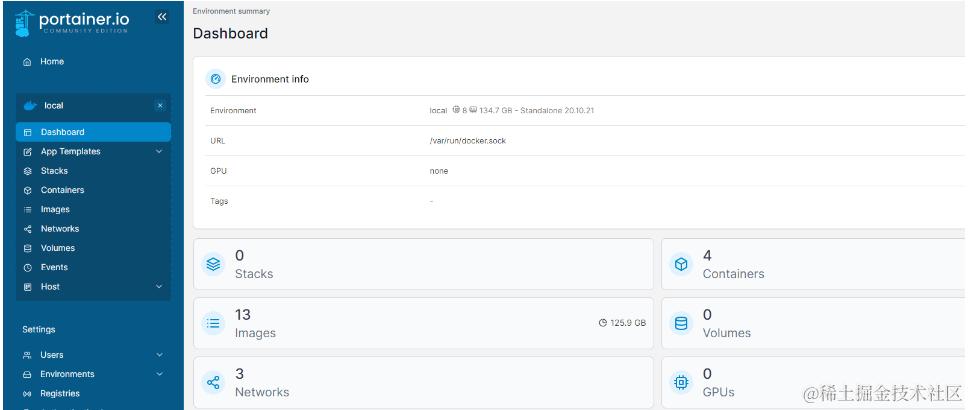Click the Dashboard sidebar icon
The height and width of the screenshot is (410, 969).
coord(27,132)
